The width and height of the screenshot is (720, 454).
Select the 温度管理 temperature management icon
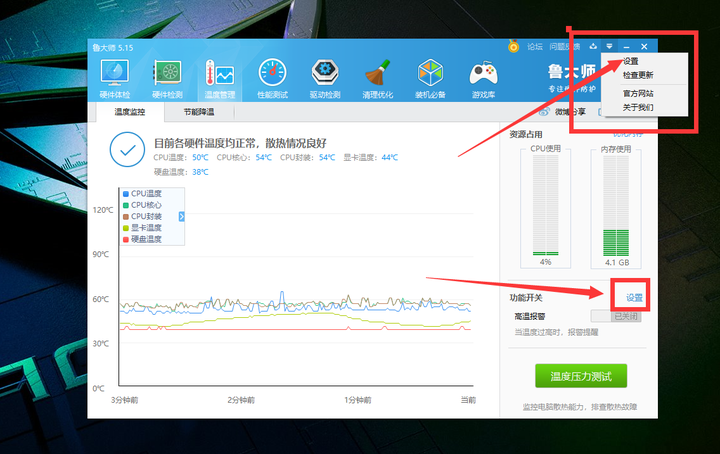[x=220, y=79]
